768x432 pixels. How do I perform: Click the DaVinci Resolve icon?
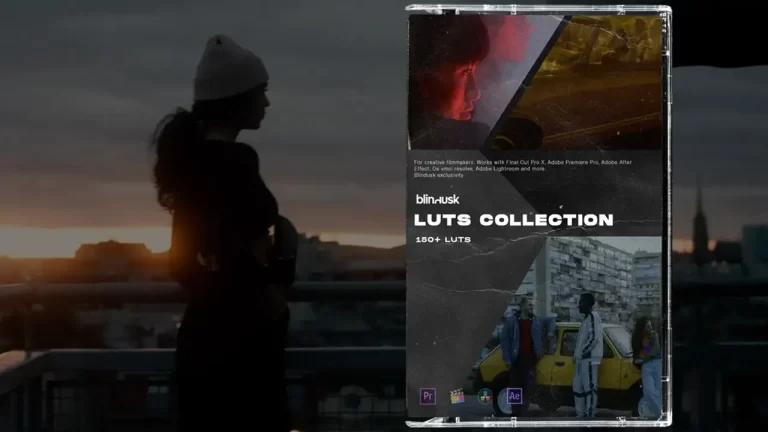[485, 396]
